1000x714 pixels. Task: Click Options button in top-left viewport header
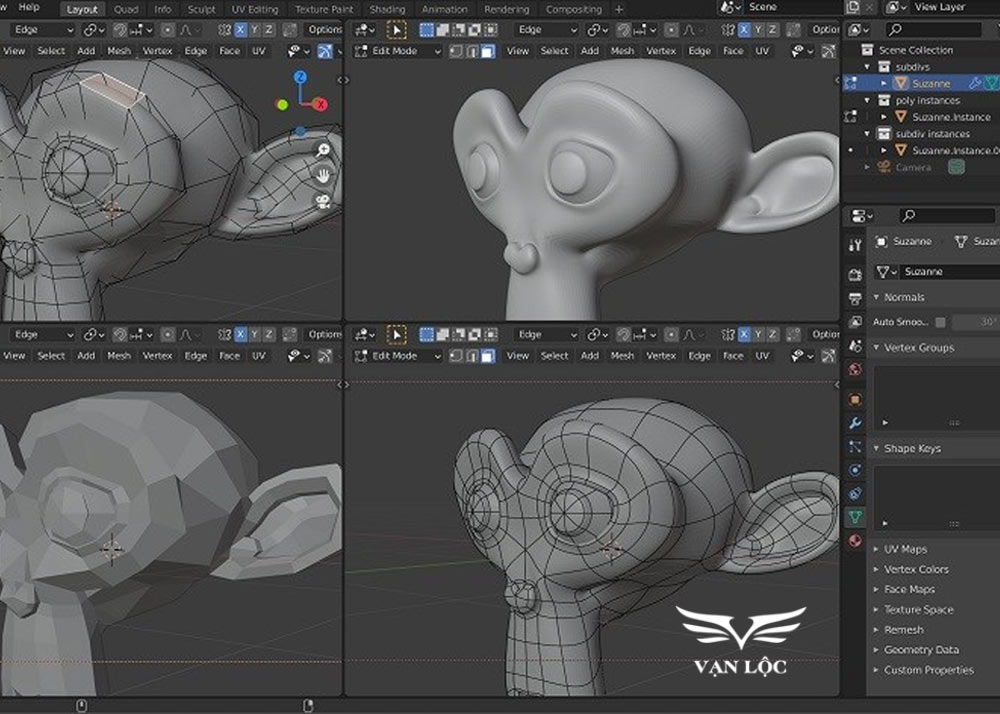[324, 30]
